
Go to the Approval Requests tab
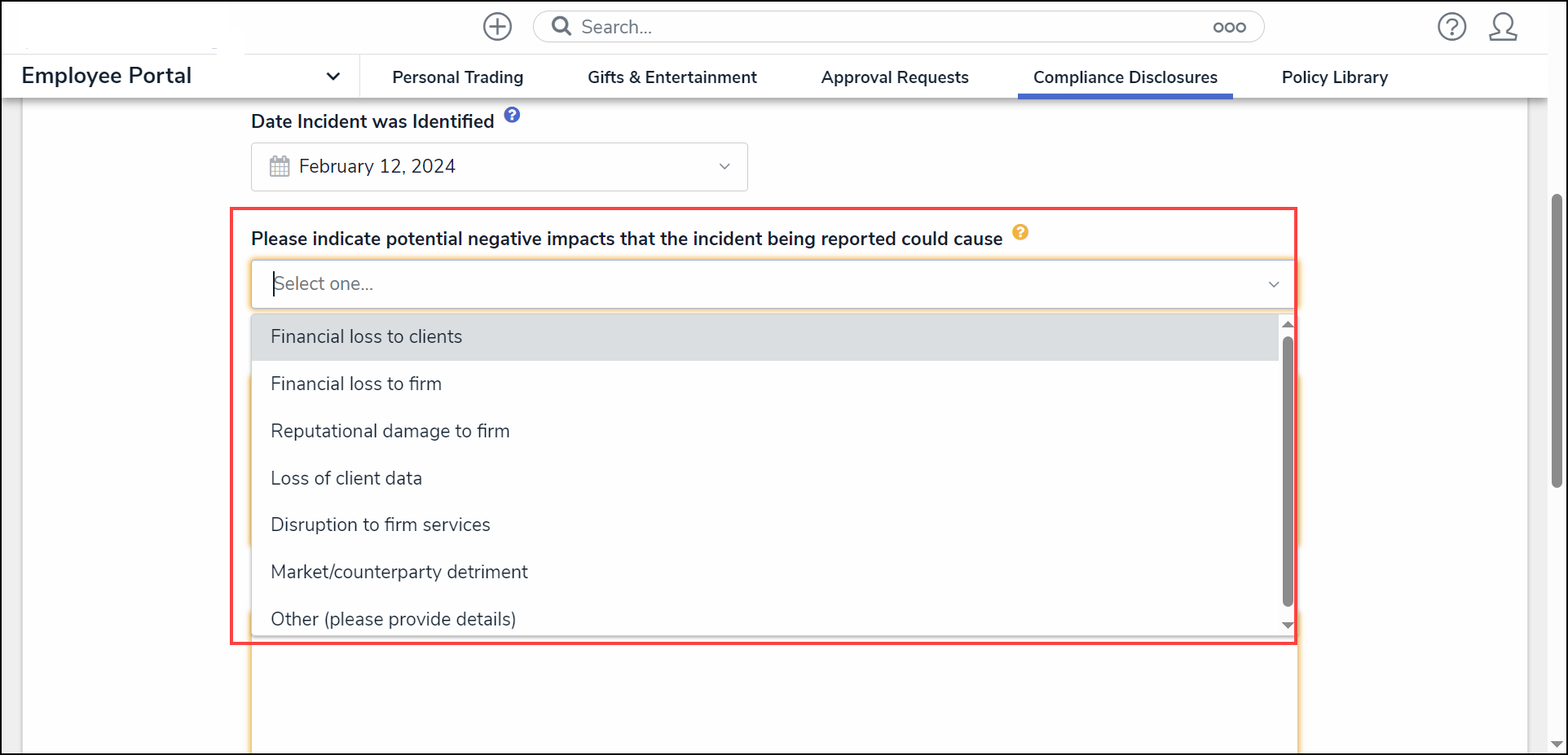[x=894, y=77]
